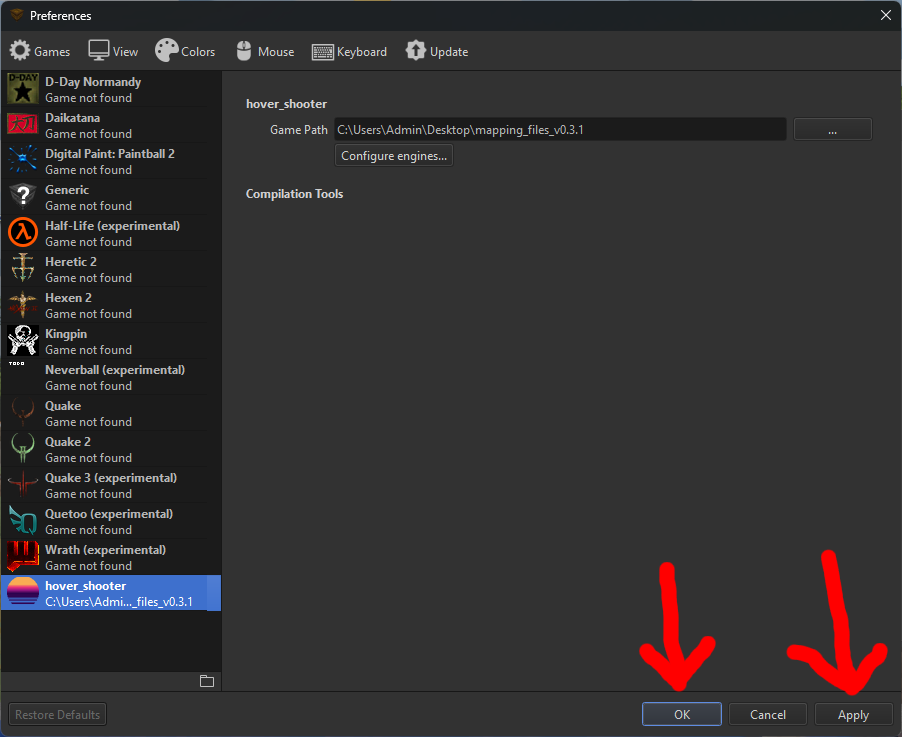Choose the Kingpin skull icon
Image resolution: width=902 pixels, height=737 pixels.
pyautogui.click(x=23, y=341)
